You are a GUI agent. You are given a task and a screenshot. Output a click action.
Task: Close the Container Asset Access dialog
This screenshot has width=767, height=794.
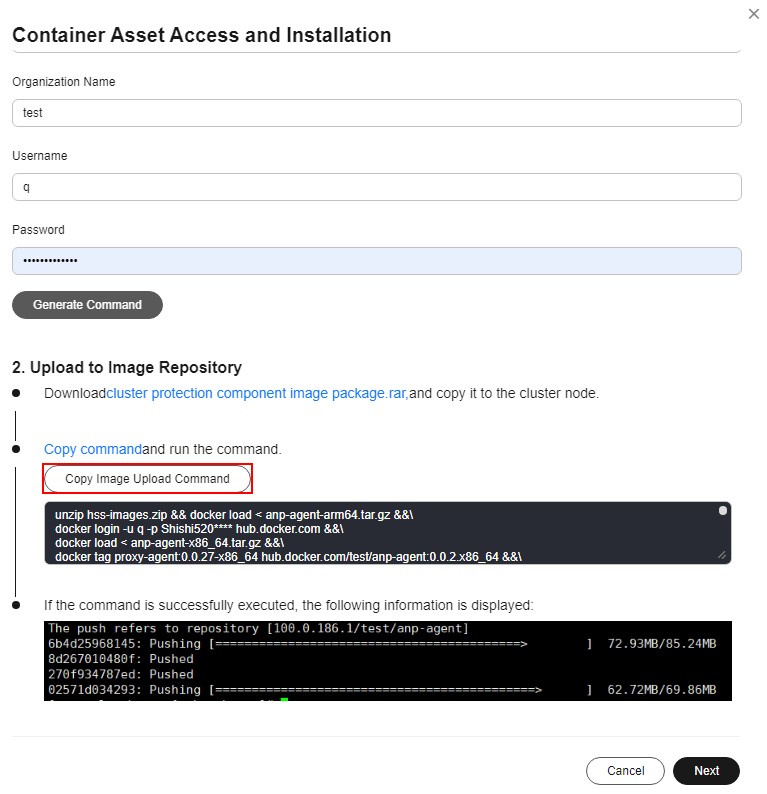(x=753, y=14)
